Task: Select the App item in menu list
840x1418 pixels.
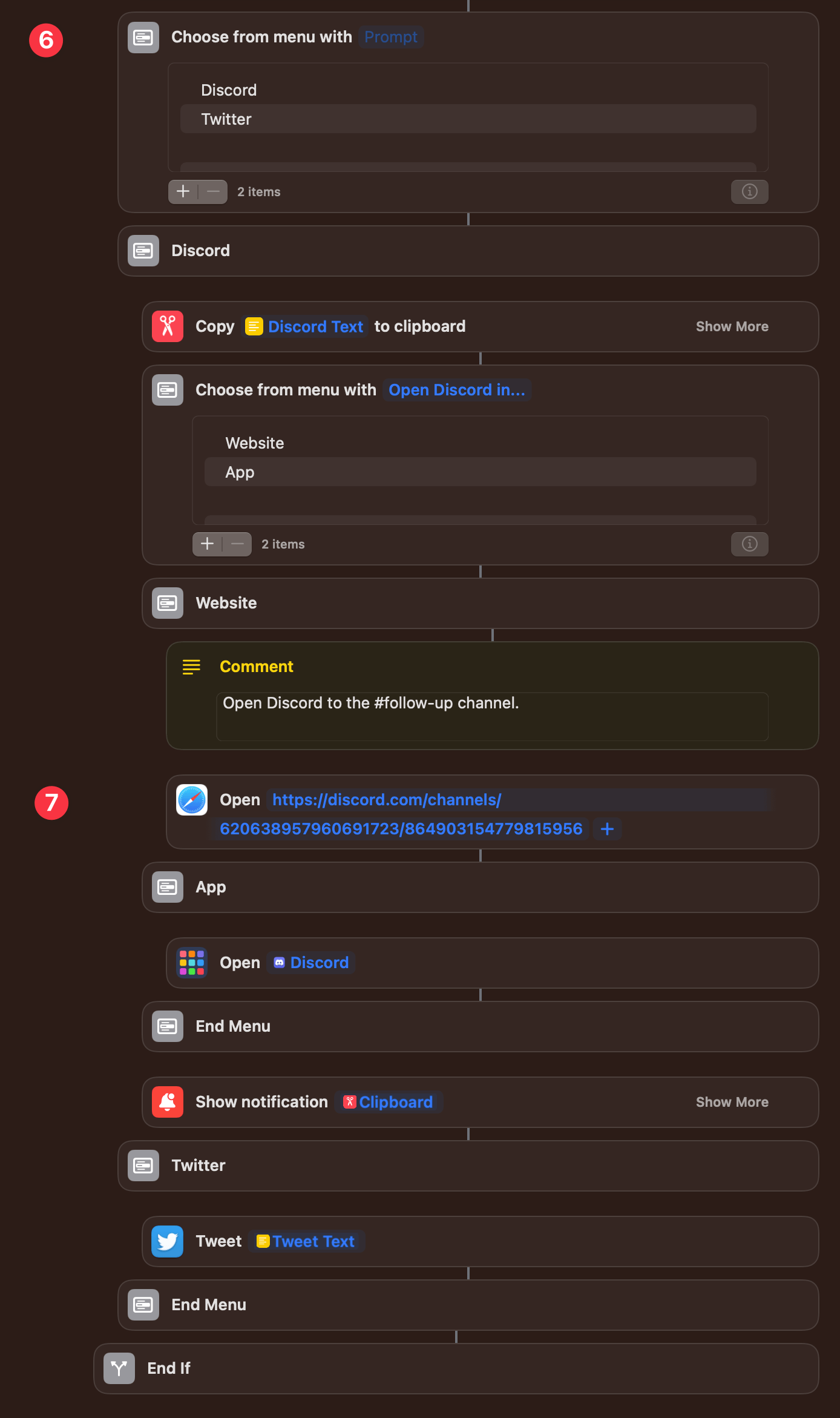Action: pyautogui.click(x=481, y=472)
